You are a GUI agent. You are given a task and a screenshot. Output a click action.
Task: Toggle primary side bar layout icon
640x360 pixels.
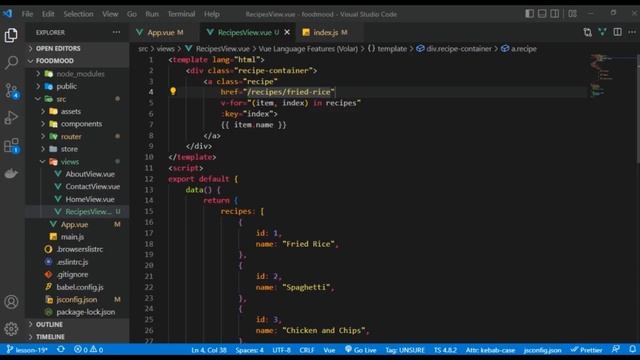coord(529,14)
